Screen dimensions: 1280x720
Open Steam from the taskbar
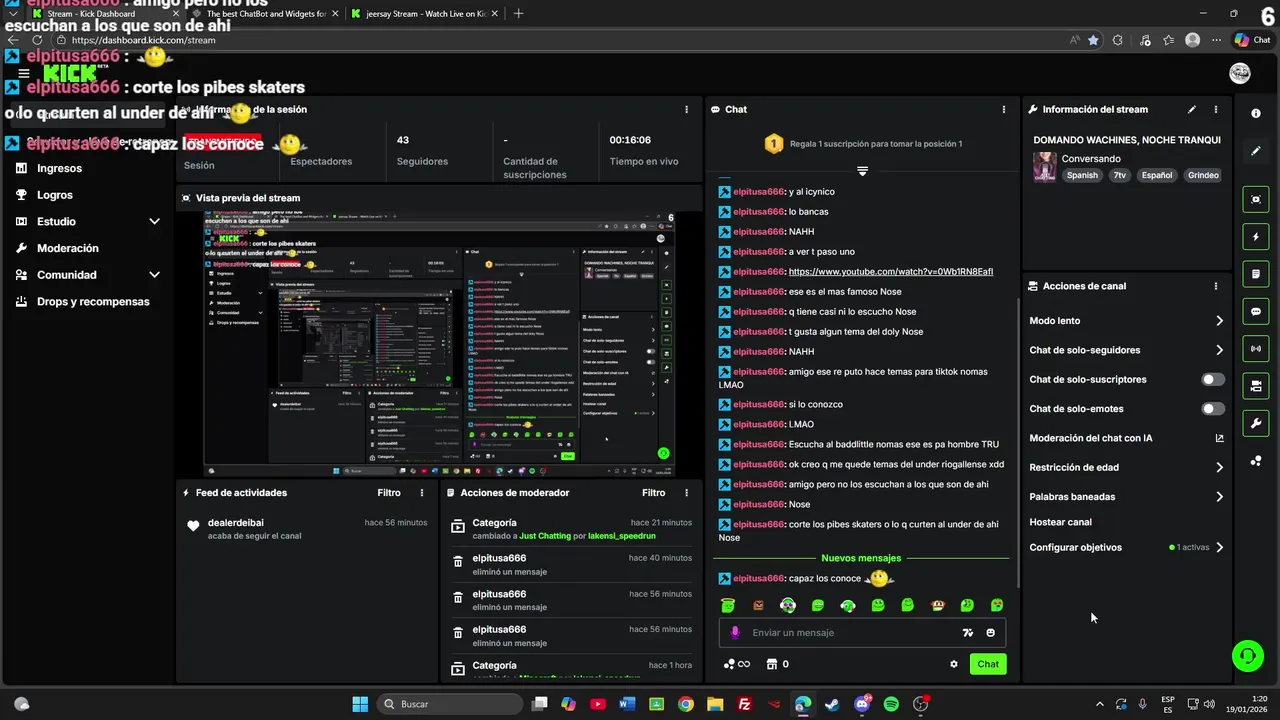832,704
